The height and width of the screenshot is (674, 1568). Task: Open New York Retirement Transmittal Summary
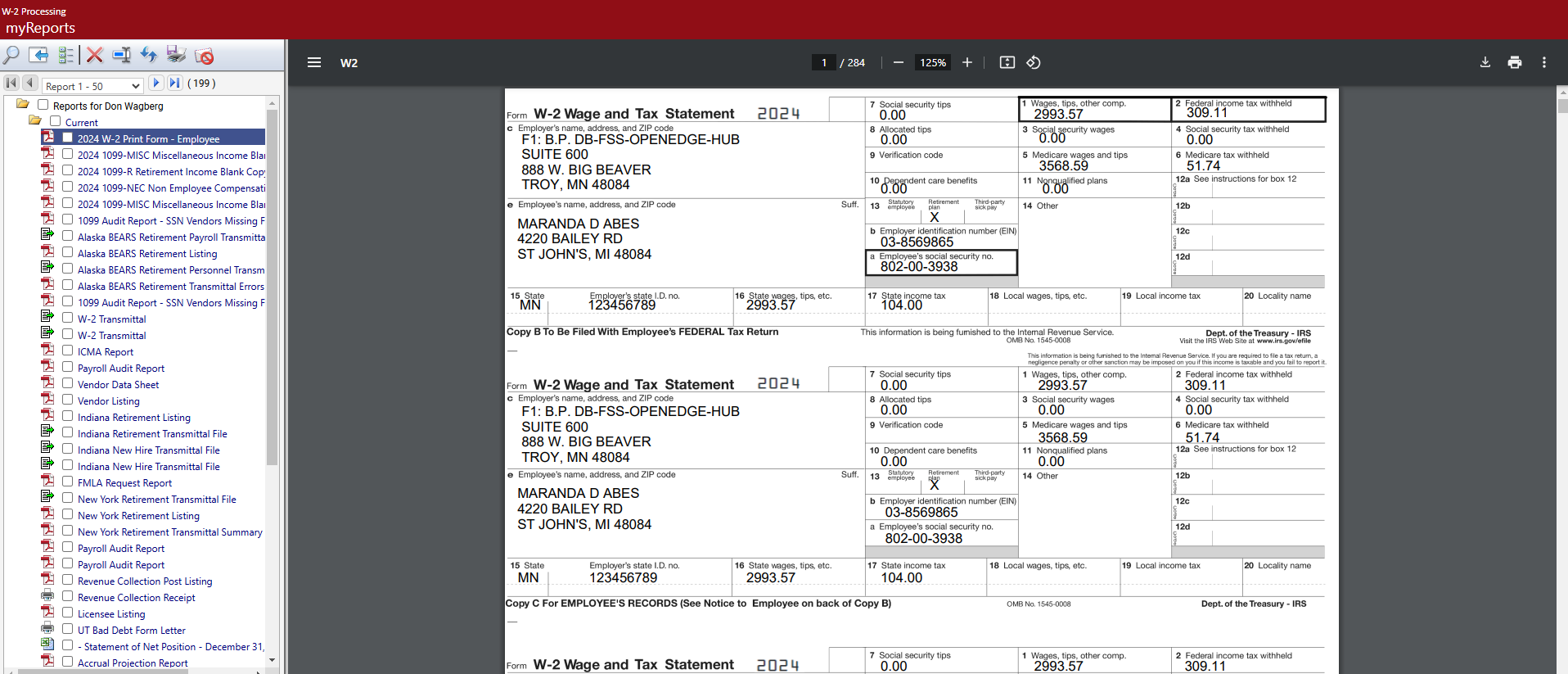170,532
